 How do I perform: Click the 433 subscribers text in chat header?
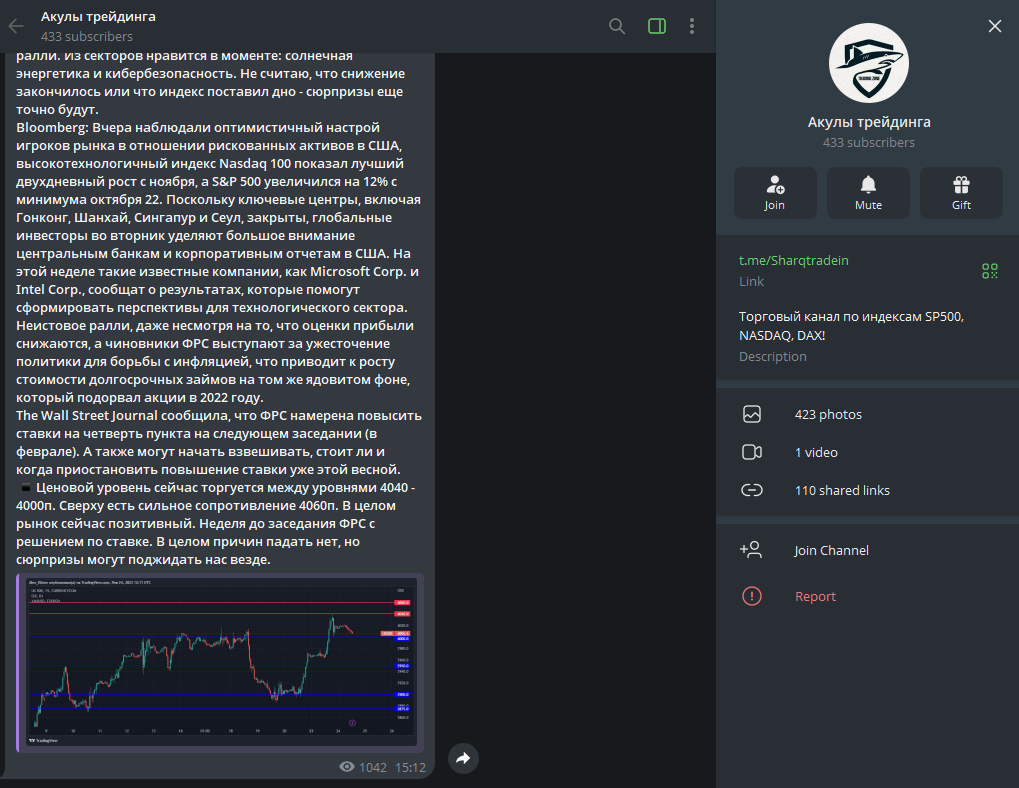click(87, 36)
